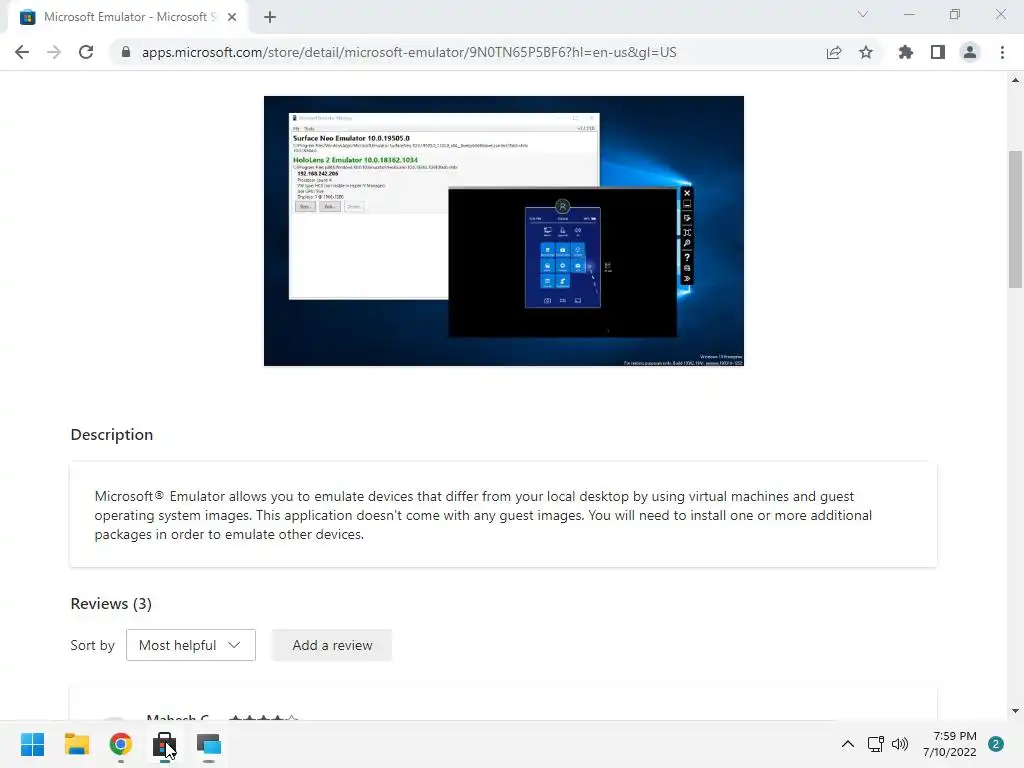Click the Description heading

coord(112,434)
